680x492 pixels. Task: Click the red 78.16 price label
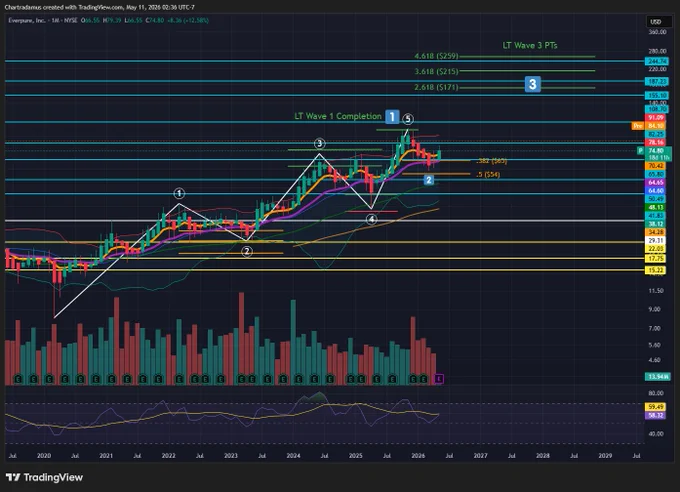[656, 142]
